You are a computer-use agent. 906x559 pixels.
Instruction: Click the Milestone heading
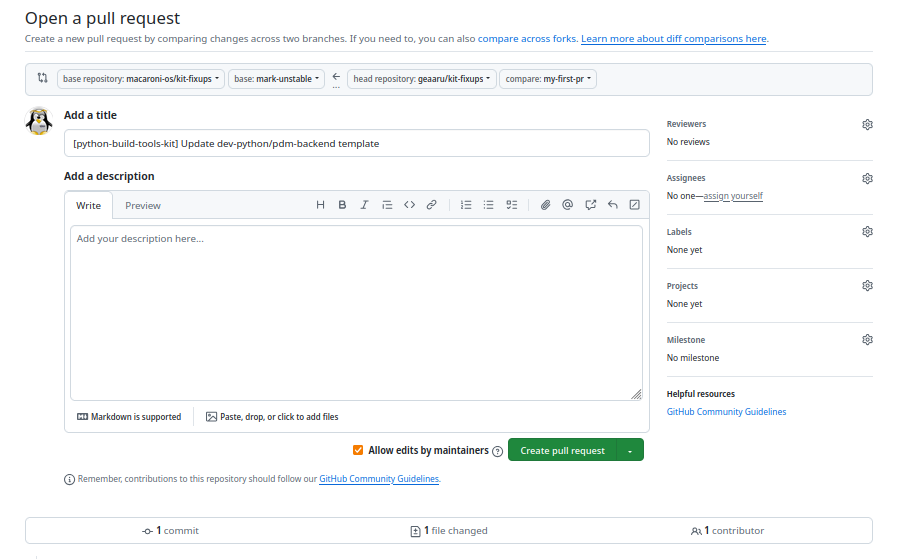click(686, 340)
